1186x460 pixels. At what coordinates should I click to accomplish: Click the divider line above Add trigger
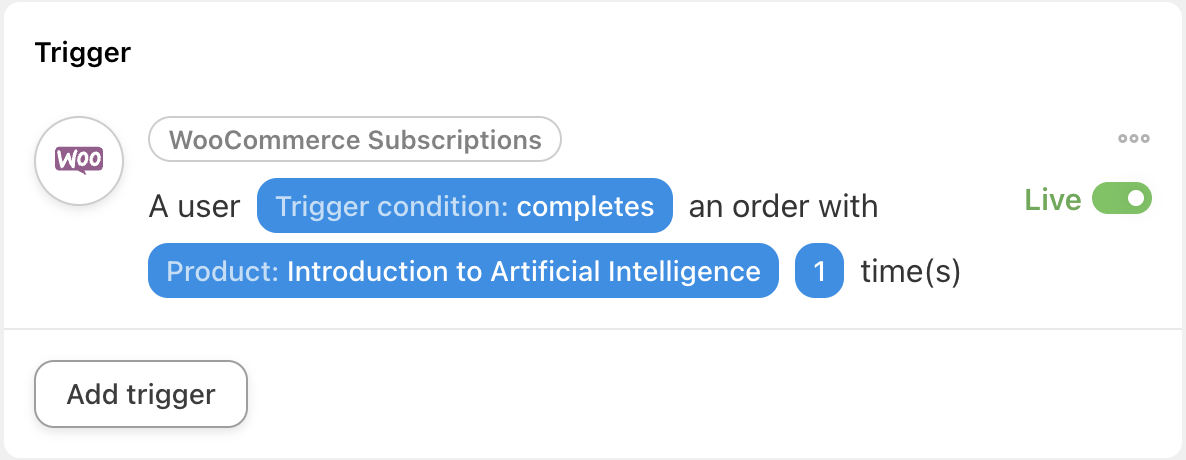tap(593, 328)
